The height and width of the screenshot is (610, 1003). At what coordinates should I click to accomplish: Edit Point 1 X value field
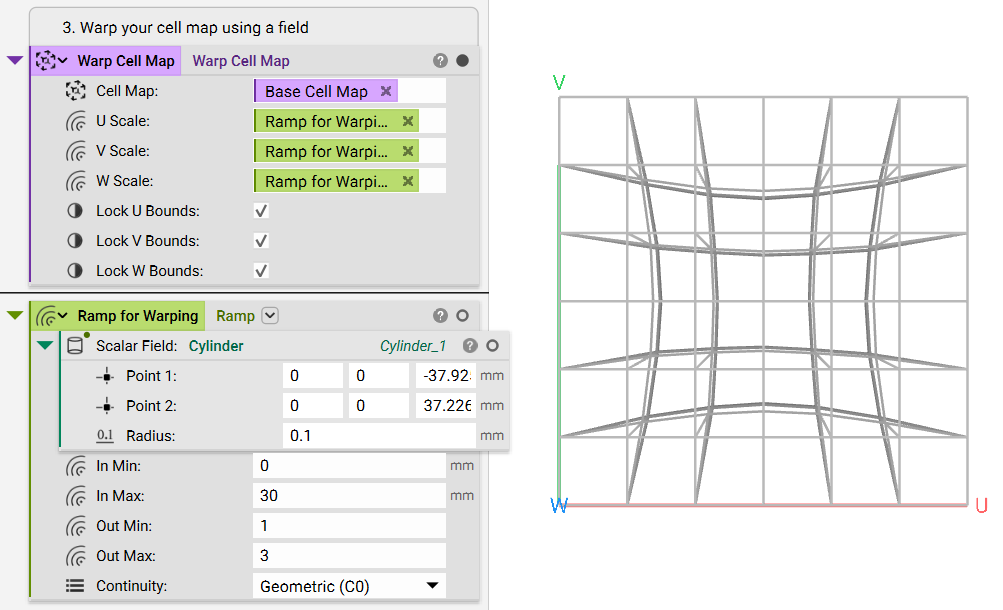point(313,376)
